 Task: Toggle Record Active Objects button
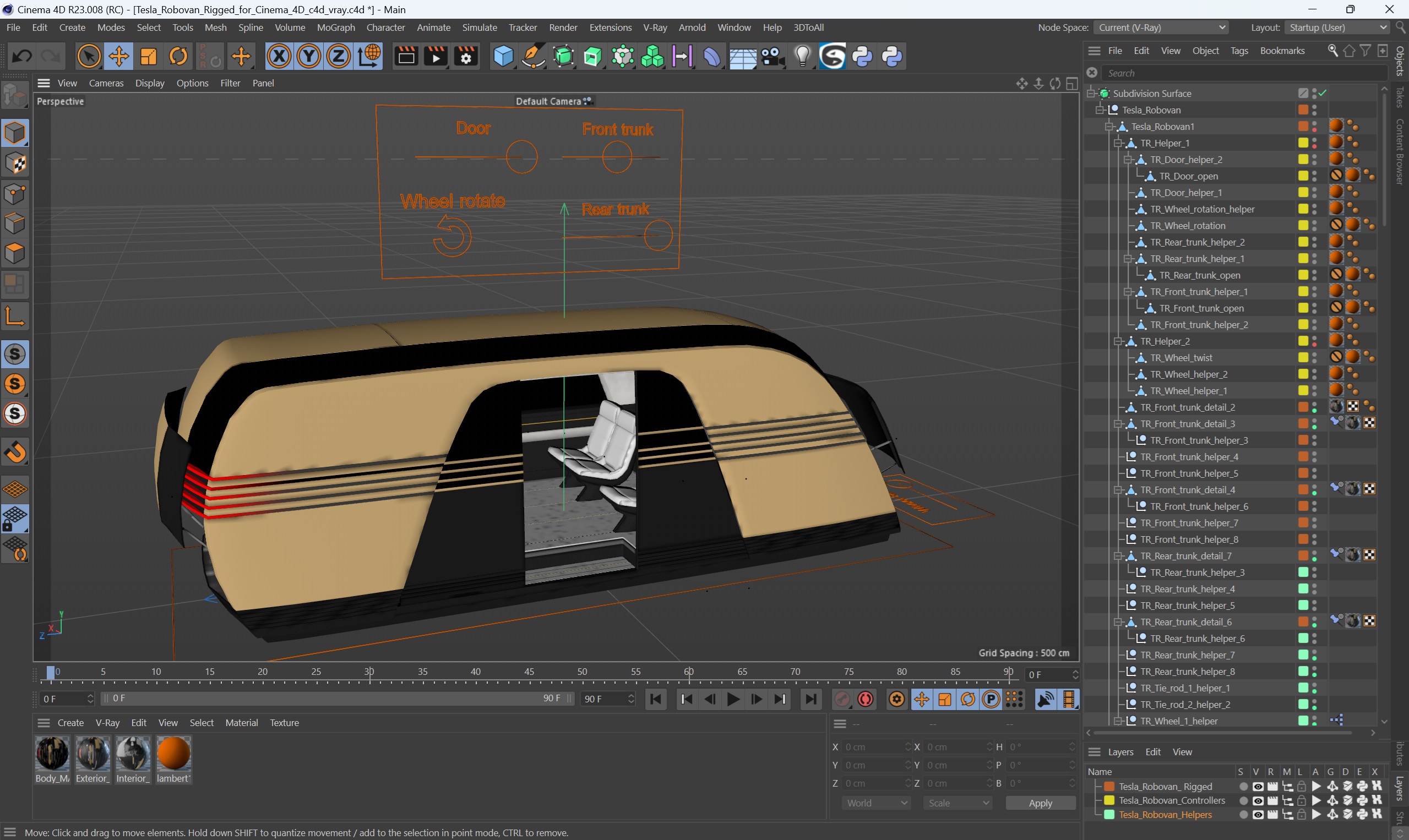pos(842,699)
